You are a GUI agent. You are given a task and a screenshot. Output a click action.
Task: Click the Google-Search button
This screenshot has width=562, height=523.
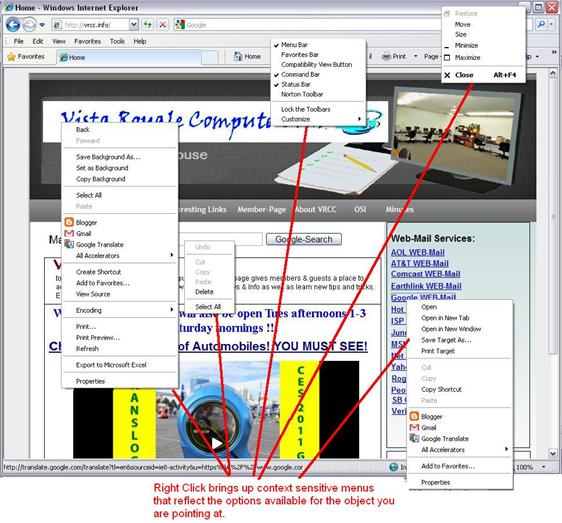[x=304, y=239]
